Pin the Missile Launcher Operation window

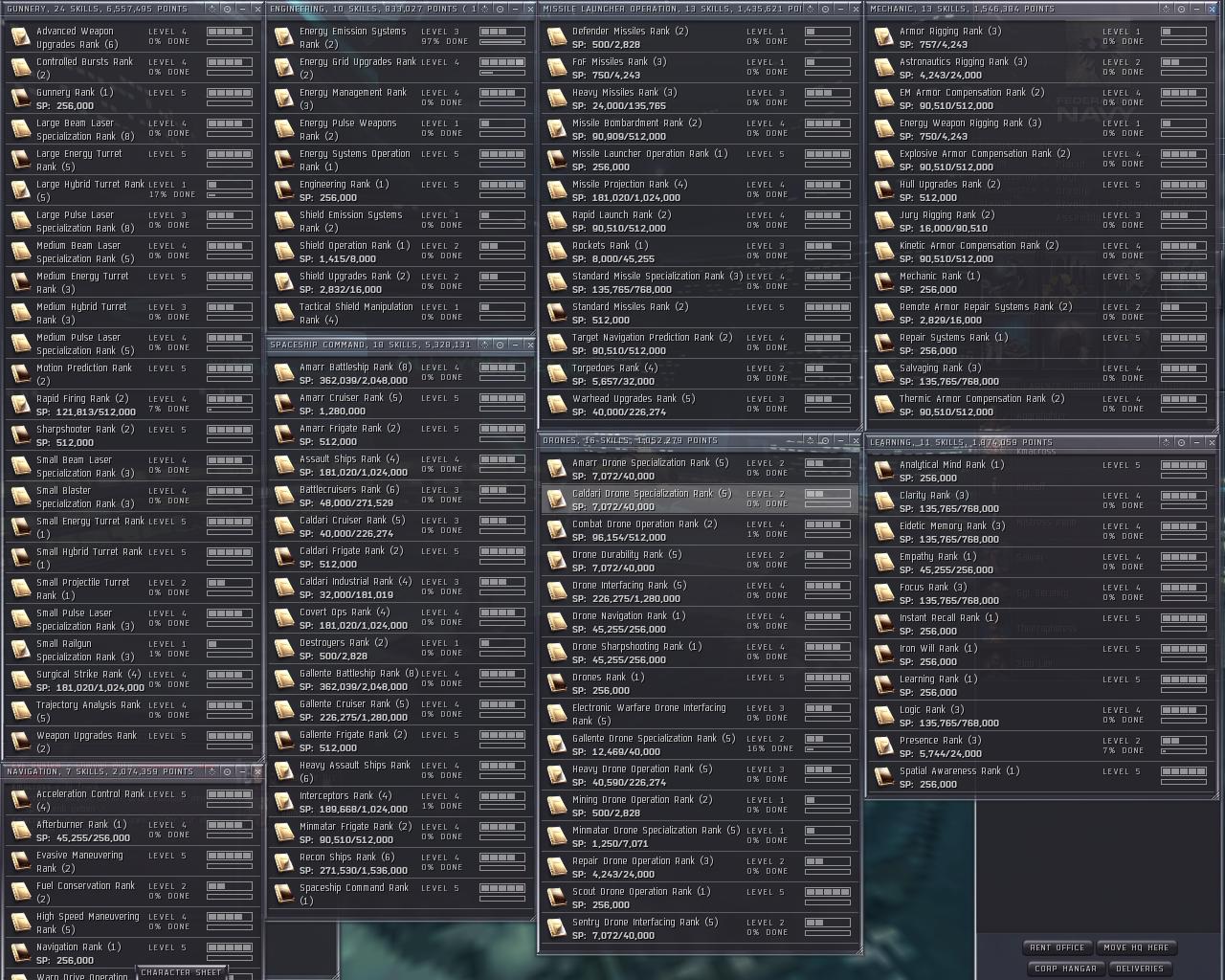(x=826, y=9)
